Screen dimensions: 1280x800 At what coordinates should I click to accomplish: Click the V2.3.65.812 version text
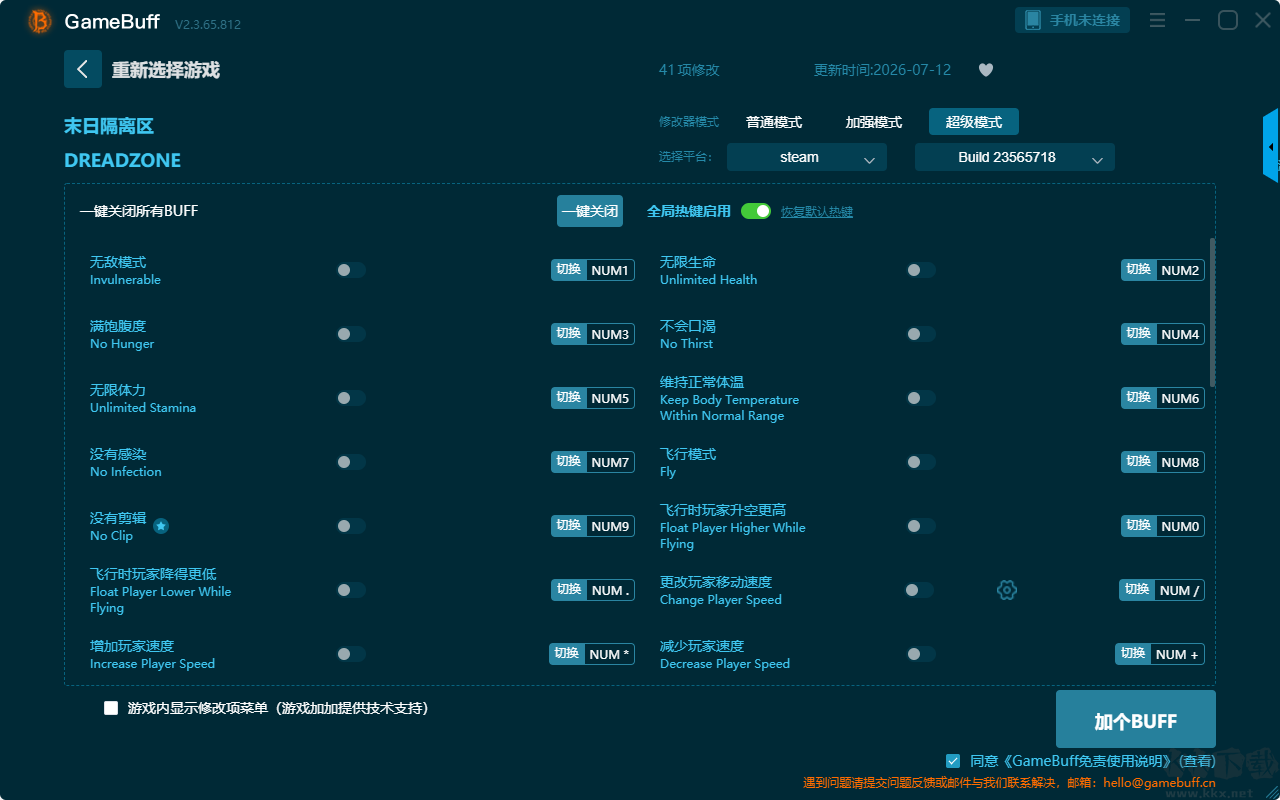(208, 24)
